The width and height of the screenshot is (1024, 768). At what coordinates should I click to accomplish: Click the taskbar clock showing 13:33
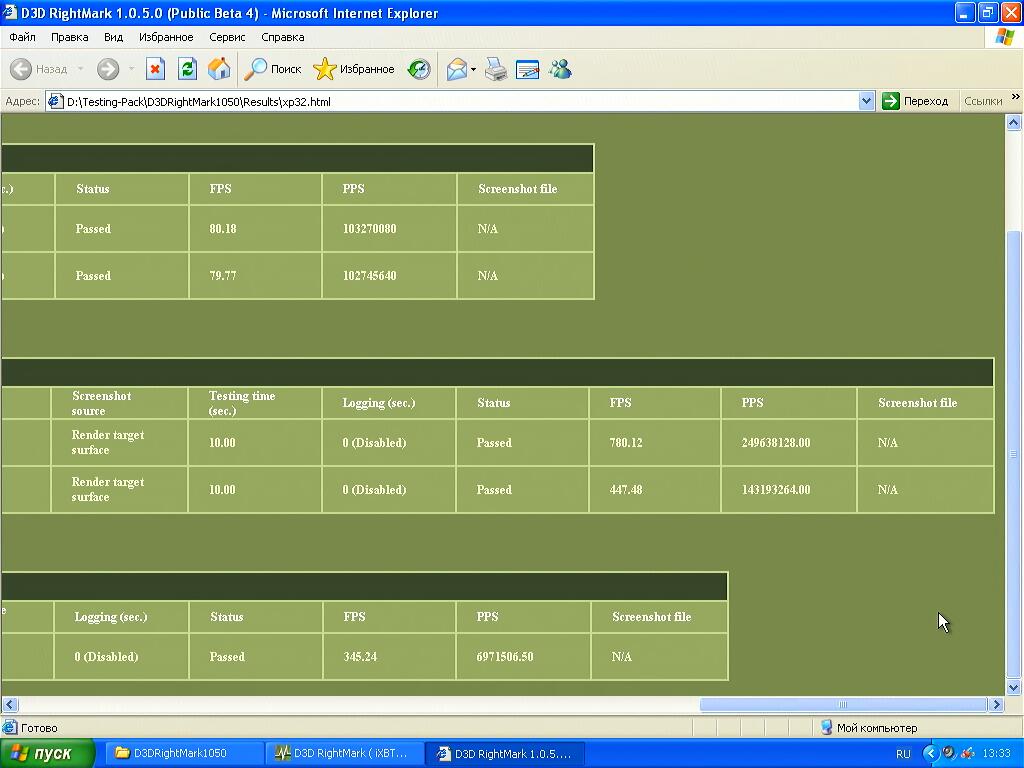(x=997, y=754)
